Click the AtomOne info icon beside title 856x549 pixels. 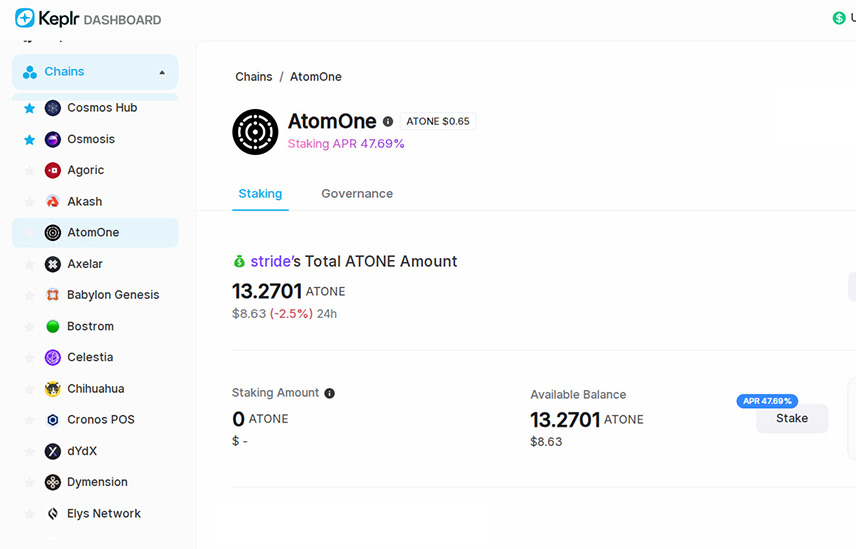point(388,122)
